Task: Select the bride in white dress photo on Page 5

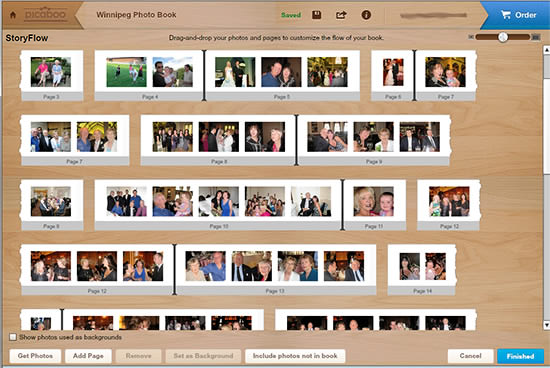Action: pos(235,72)
